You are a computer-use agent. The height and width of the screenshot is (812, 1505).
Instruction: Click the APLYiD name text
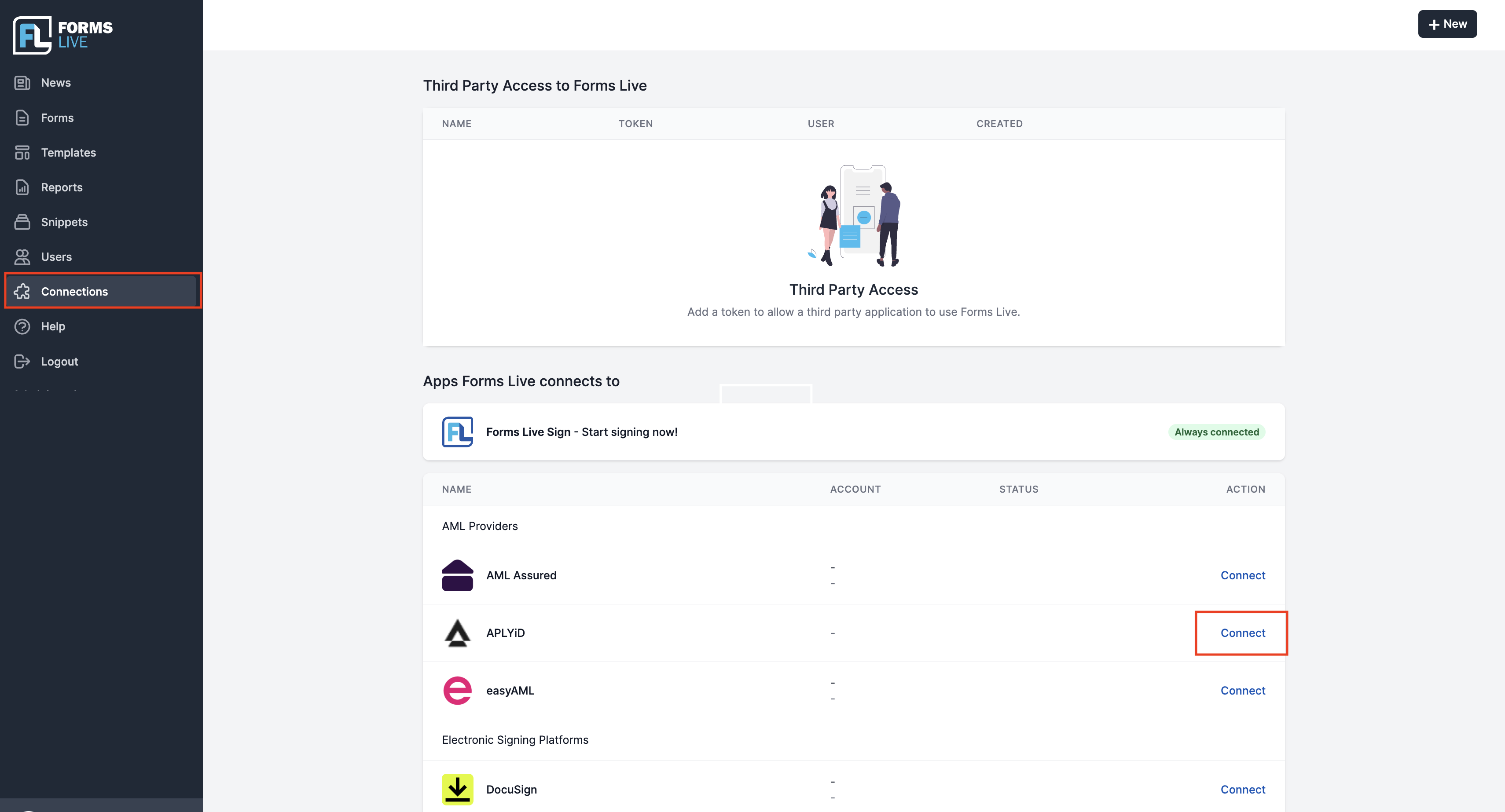[x=505, y=633]
